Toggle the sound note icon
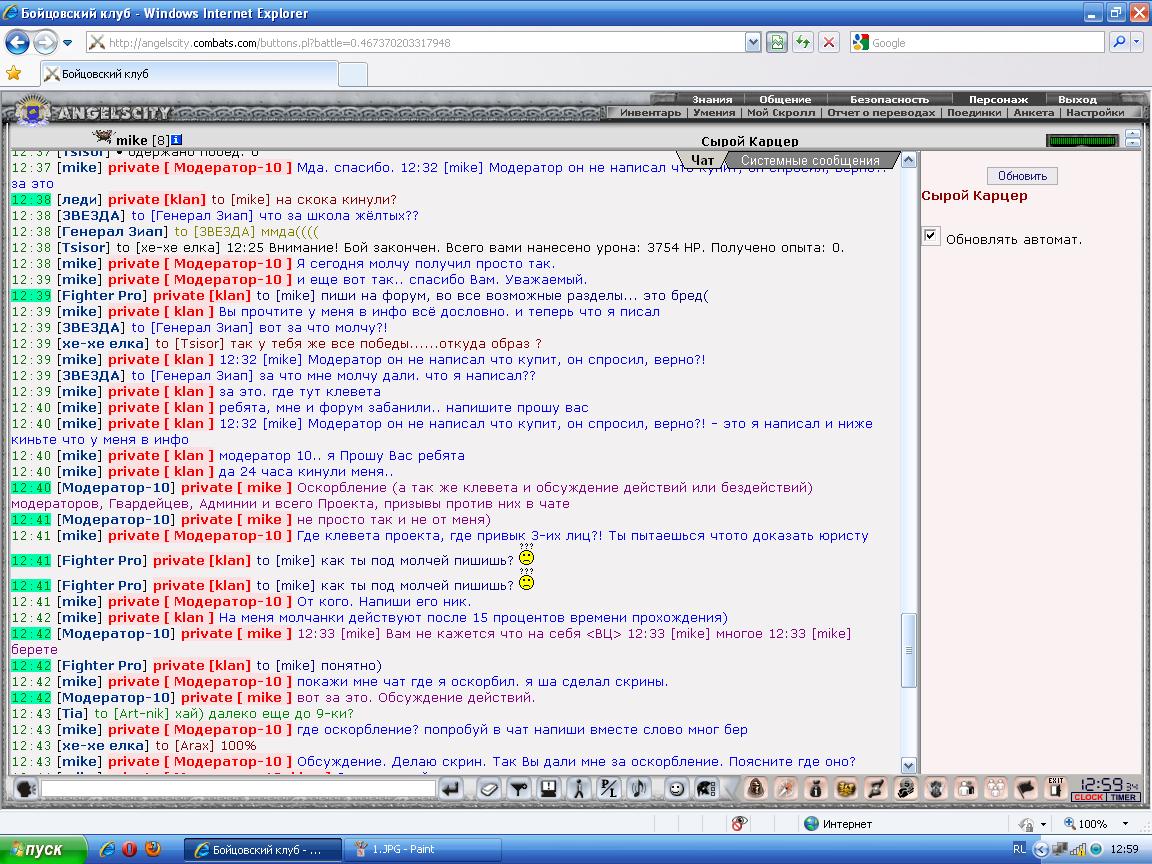 point(638,789)
